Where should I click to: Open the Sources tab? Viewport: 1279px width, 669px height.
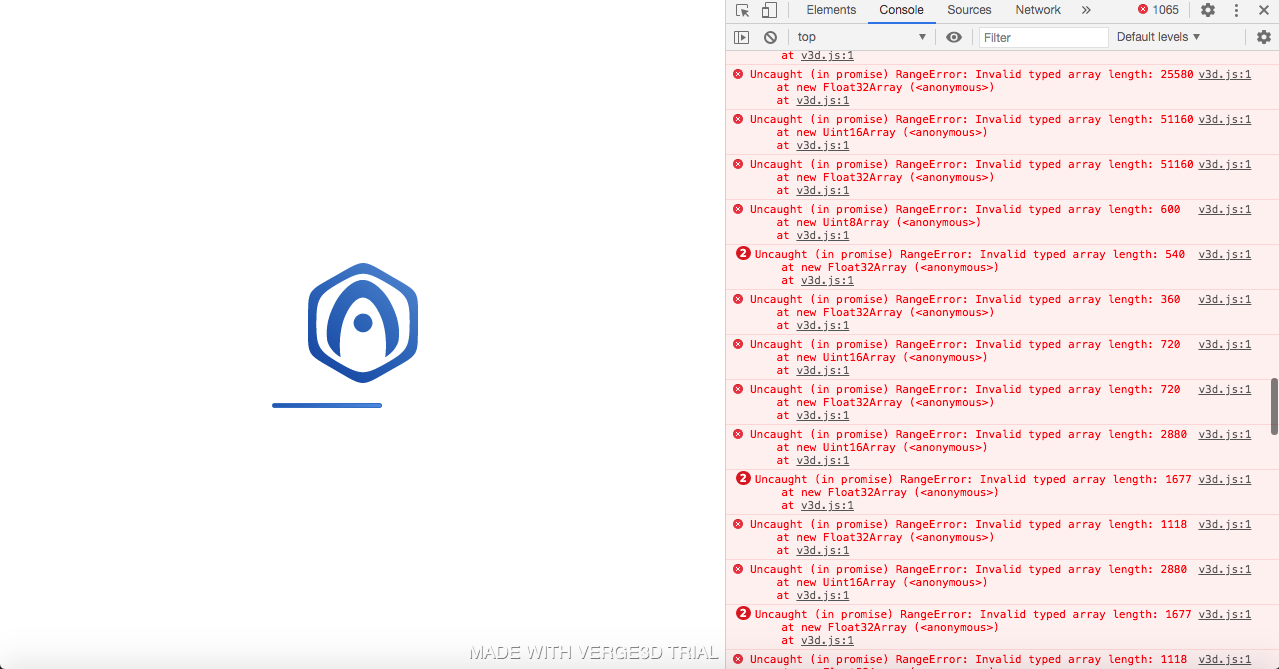(x=969, y=10)
